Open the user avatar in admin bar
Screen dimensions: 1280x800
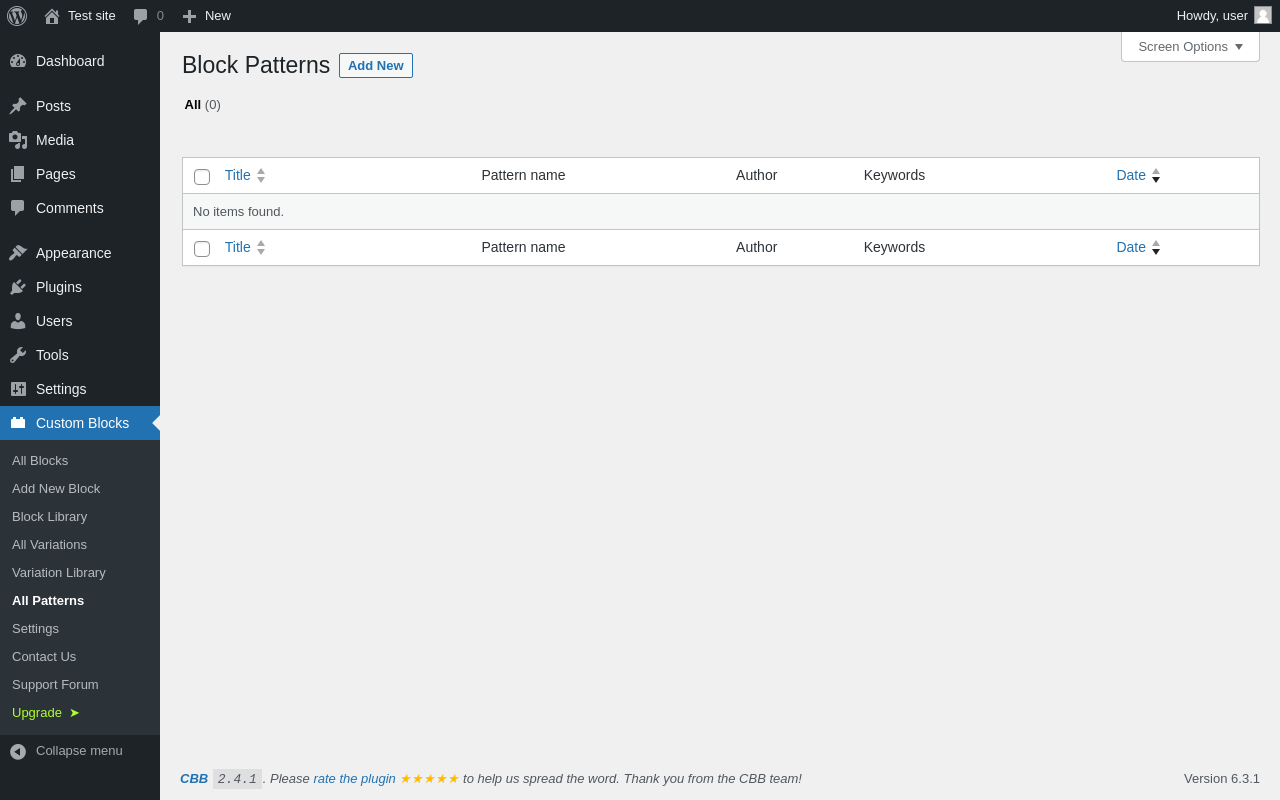(1263, 15)
